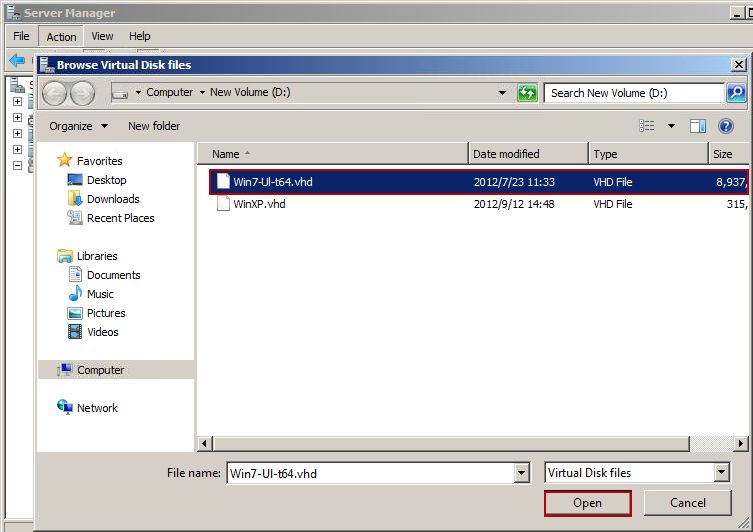
Task: Click Computer in the address breadcrumb
Action: 170,92
